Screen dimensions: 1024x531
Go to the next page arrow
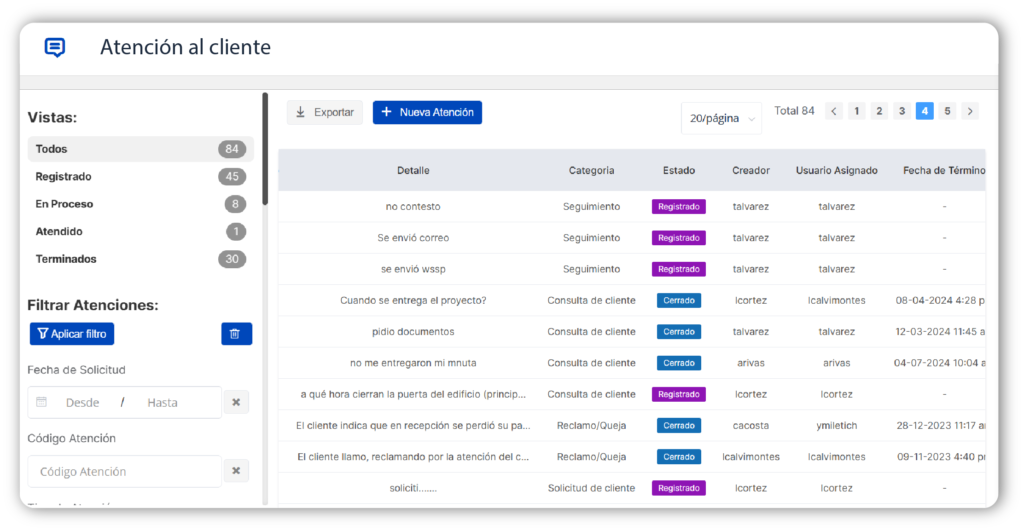click(x=970, y=111)
